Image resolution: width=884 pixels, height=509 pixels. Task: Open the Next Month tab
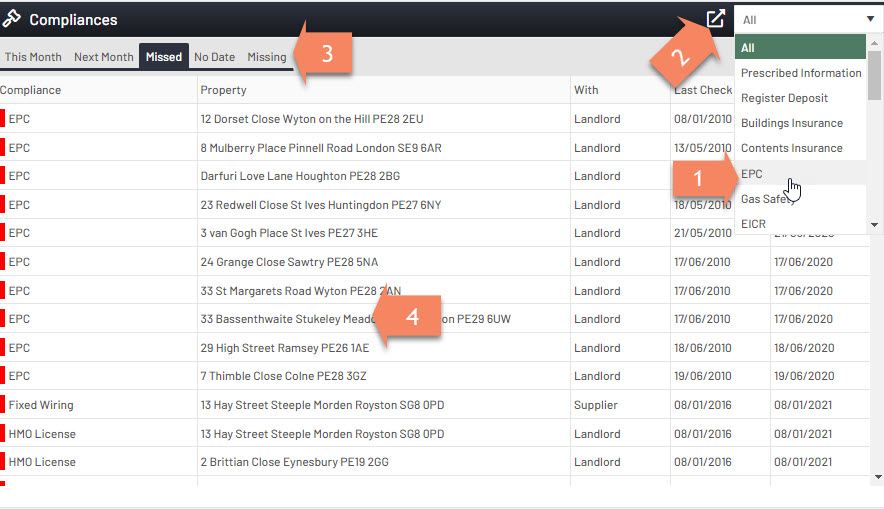[x=103, y=57]
